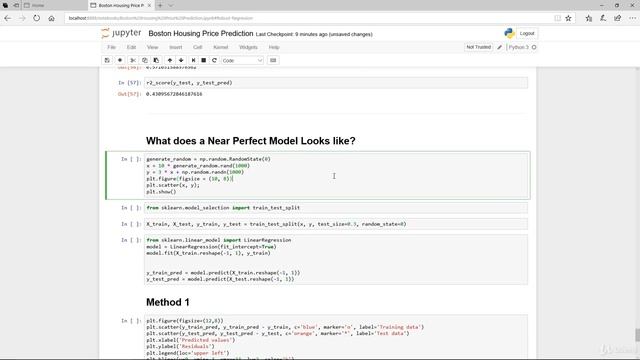
Task: Click the LinearRegression model code cell
Action: pos(336,260)
